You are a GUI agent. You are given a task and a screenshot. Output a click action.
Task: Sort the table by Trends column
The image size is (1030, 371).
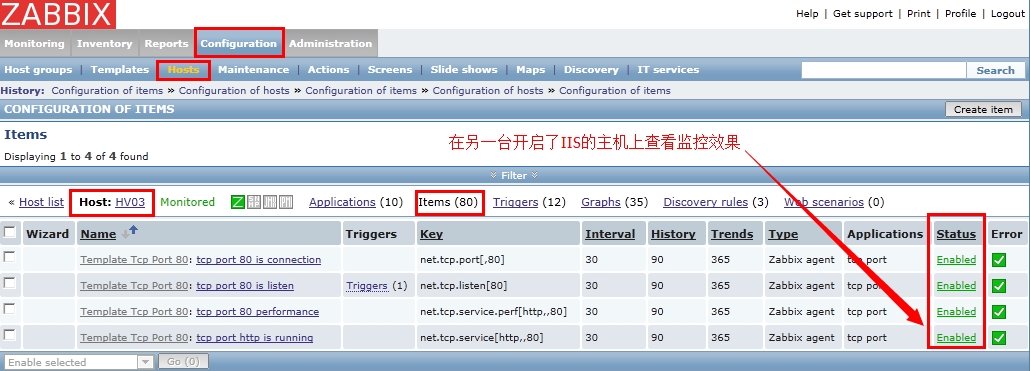tap(732, 234)
